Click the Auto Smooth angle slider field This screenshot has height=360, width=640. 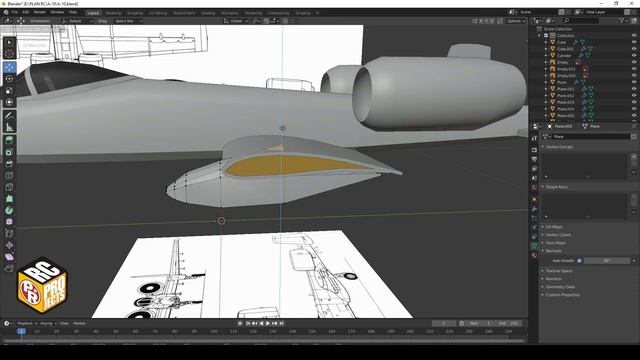(607, 260)
